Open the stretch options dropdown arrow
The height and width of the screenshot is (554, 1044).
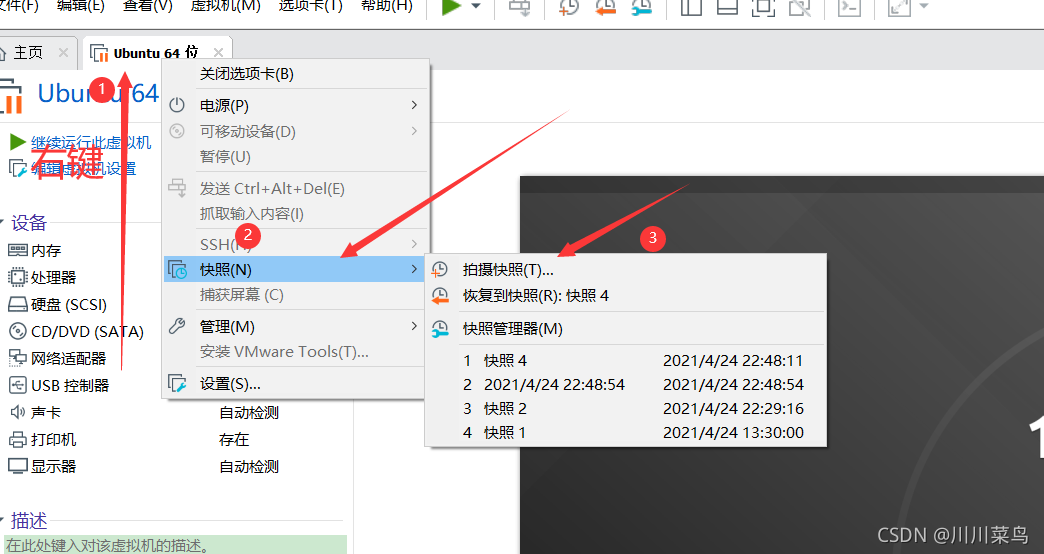923,6
